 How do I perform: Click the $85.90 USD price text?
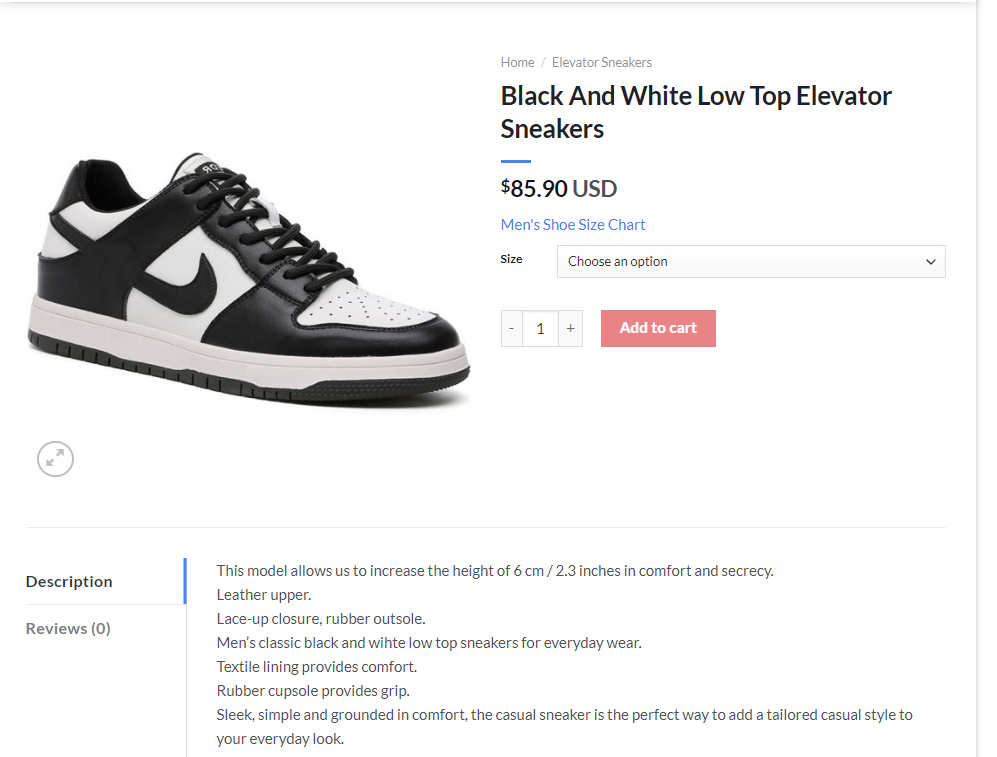[x=559, y=188]
